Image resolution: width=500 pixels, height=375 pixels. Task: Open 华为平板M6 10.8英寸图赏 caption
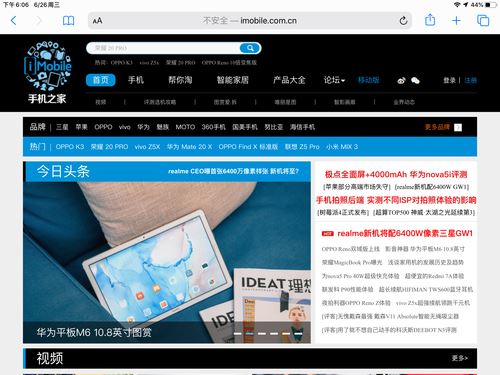point(94,332)
